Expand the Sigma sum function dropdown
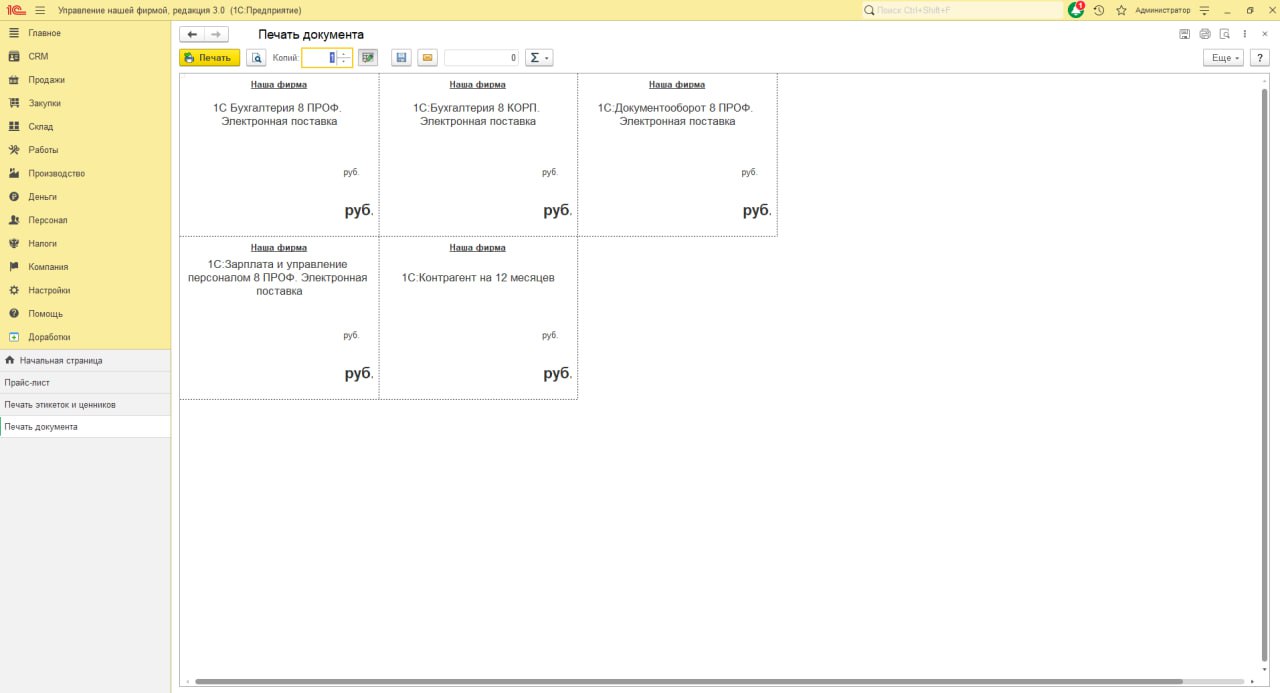 (x=539, y=58)
